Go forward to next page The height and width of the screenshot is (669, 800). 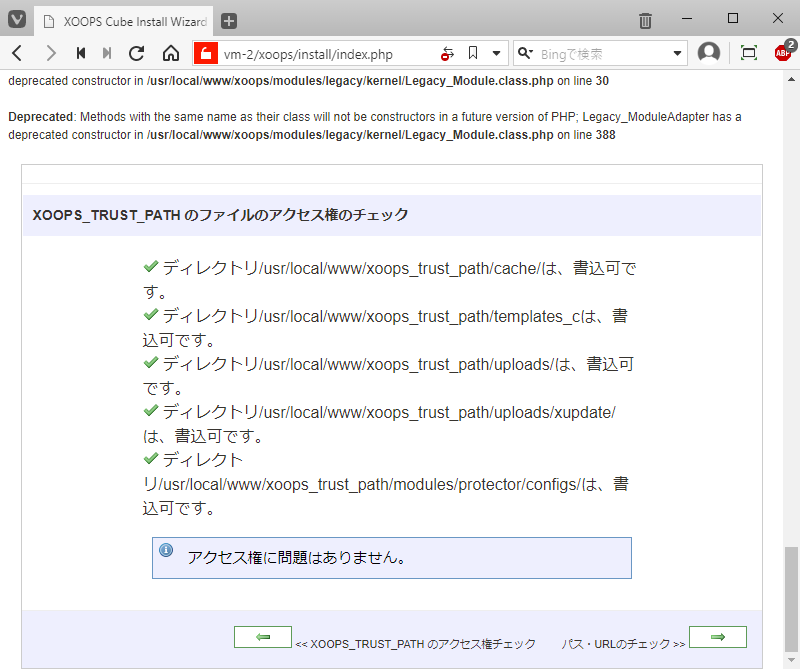tap(51, 53)
